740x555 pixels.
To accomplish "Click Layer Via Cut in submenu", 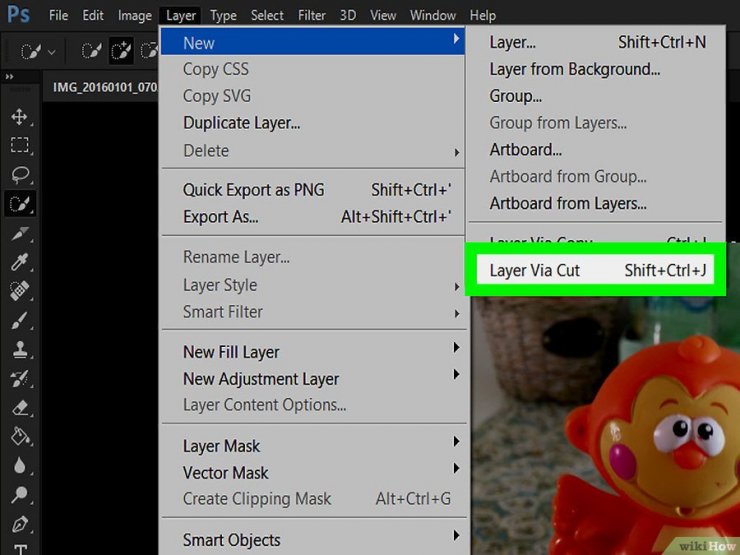I will (x=534, y=270).
